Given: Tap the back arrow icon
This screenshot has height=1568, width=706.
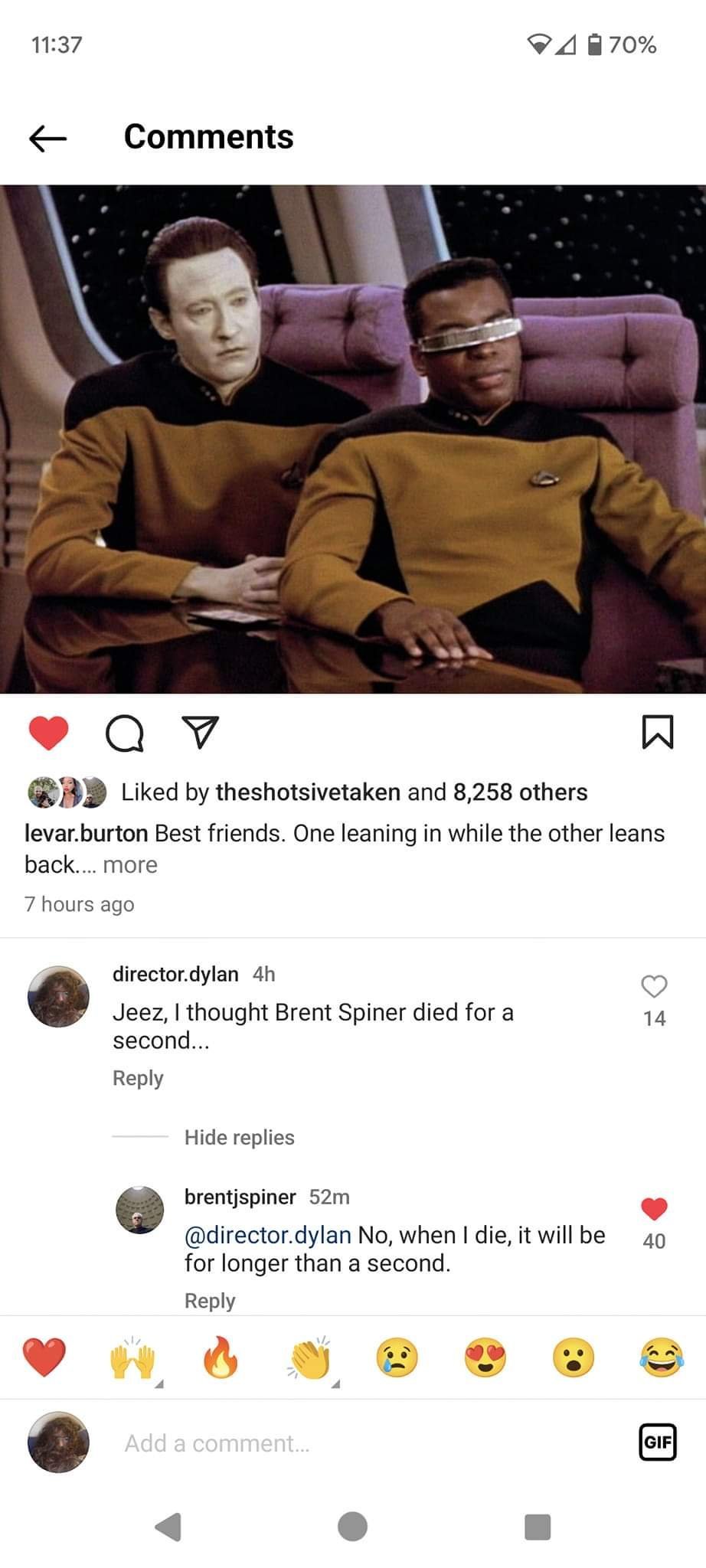Looking at the screenshot, I should pos(47,138).
